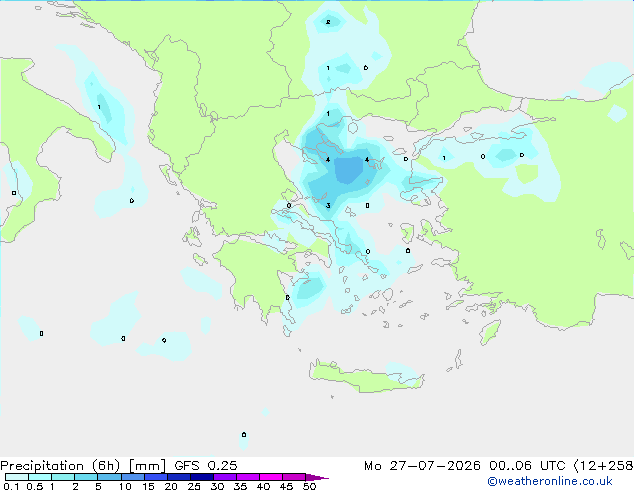This screenshot has width=634, height=490.
Task: Pick the 15–20 mm legend swatch
Action: (x=155, y=477)
